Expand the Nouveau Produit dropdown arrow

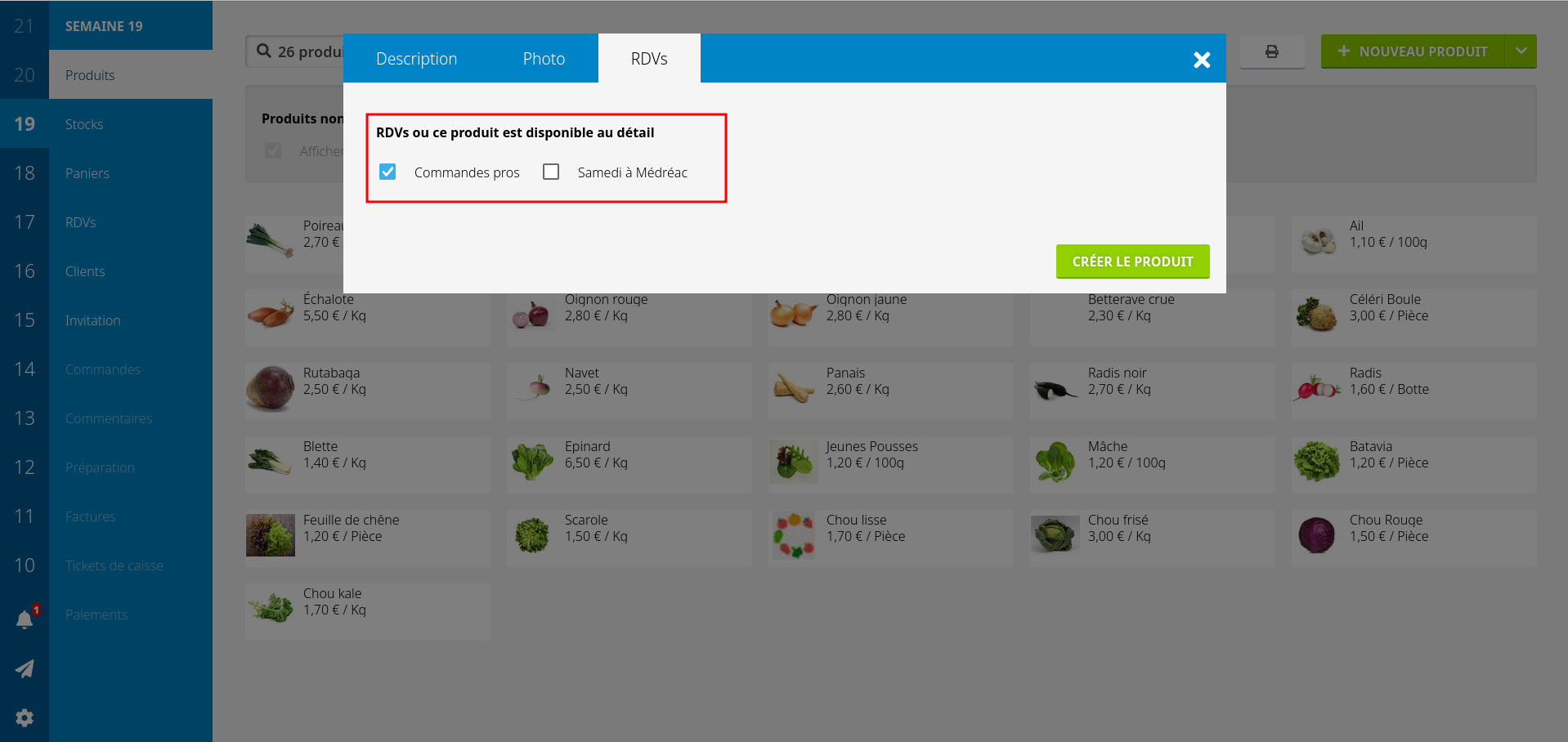click(x=1521, y=51)
